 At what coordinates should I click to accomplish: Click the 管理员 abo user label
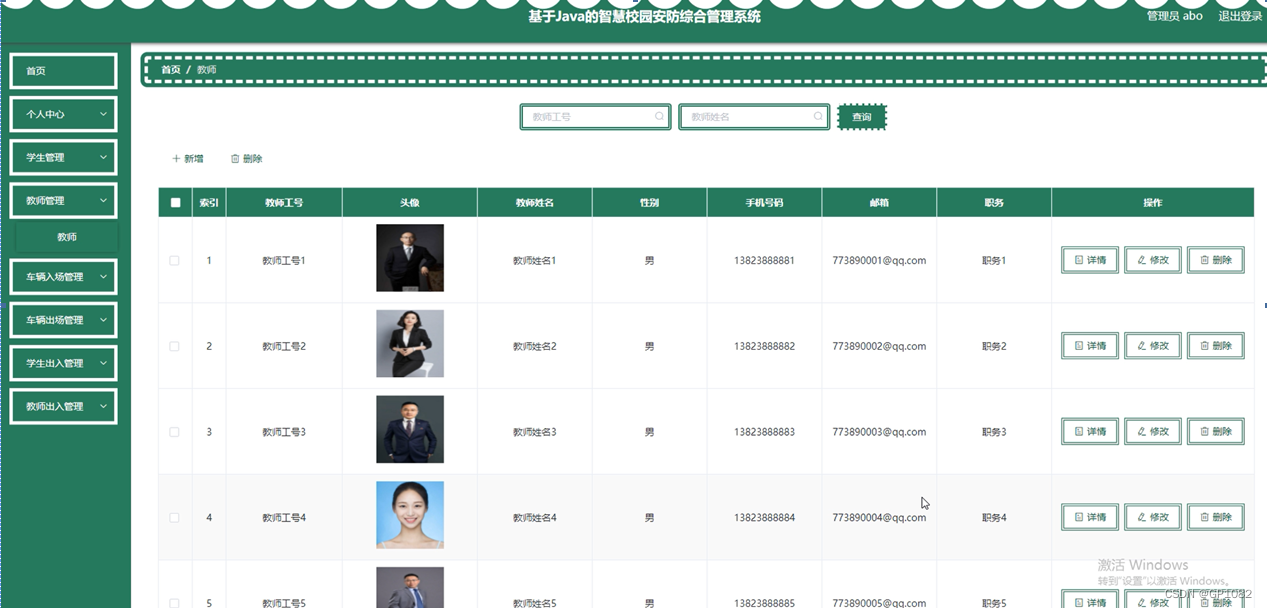click(1174, 16)
